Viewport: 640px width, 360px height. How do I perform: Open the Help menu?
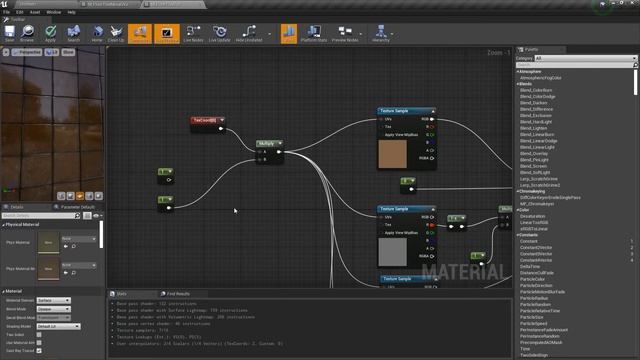(x=71, y=12)
